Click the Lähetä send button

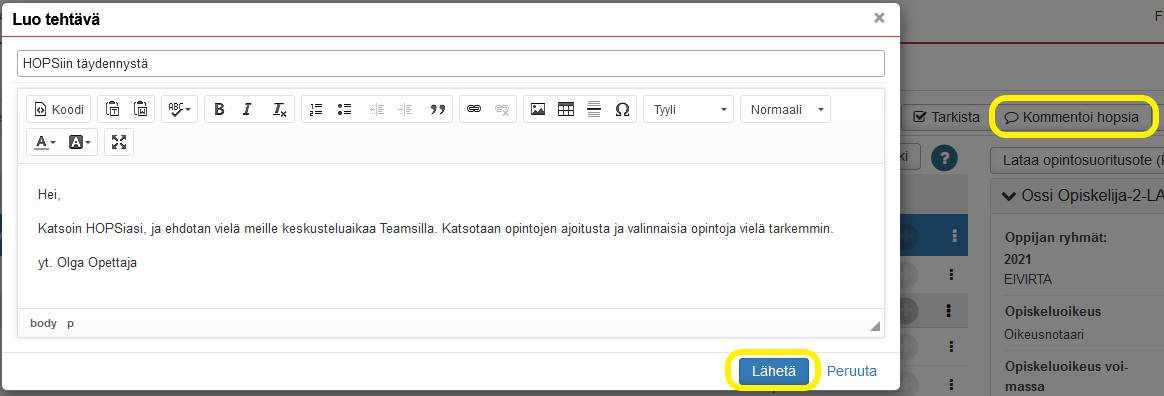[x=774, y=371]
